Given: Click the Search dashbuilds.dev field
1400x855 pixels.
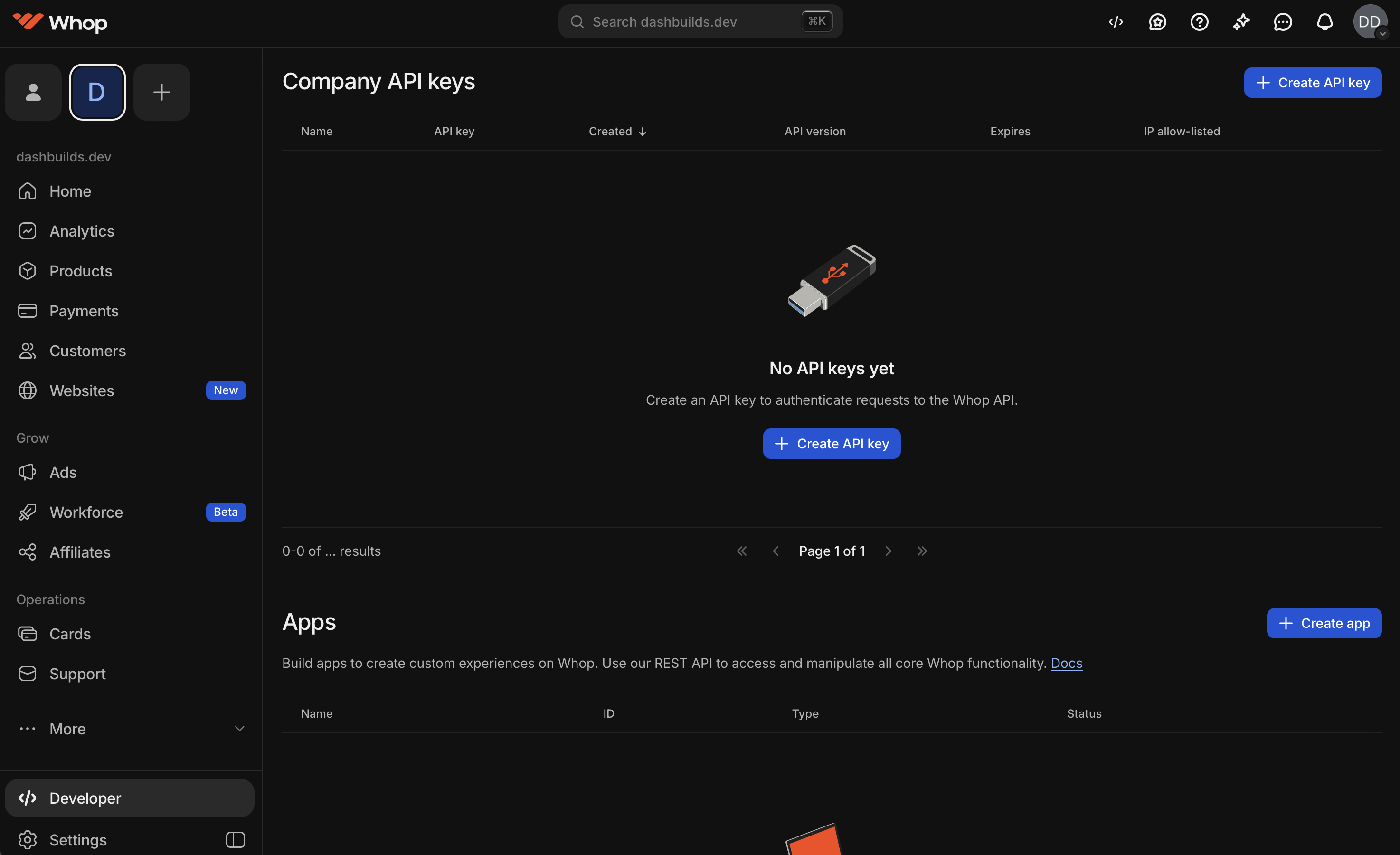Looking at the screenshot, I should coord(700,21).
